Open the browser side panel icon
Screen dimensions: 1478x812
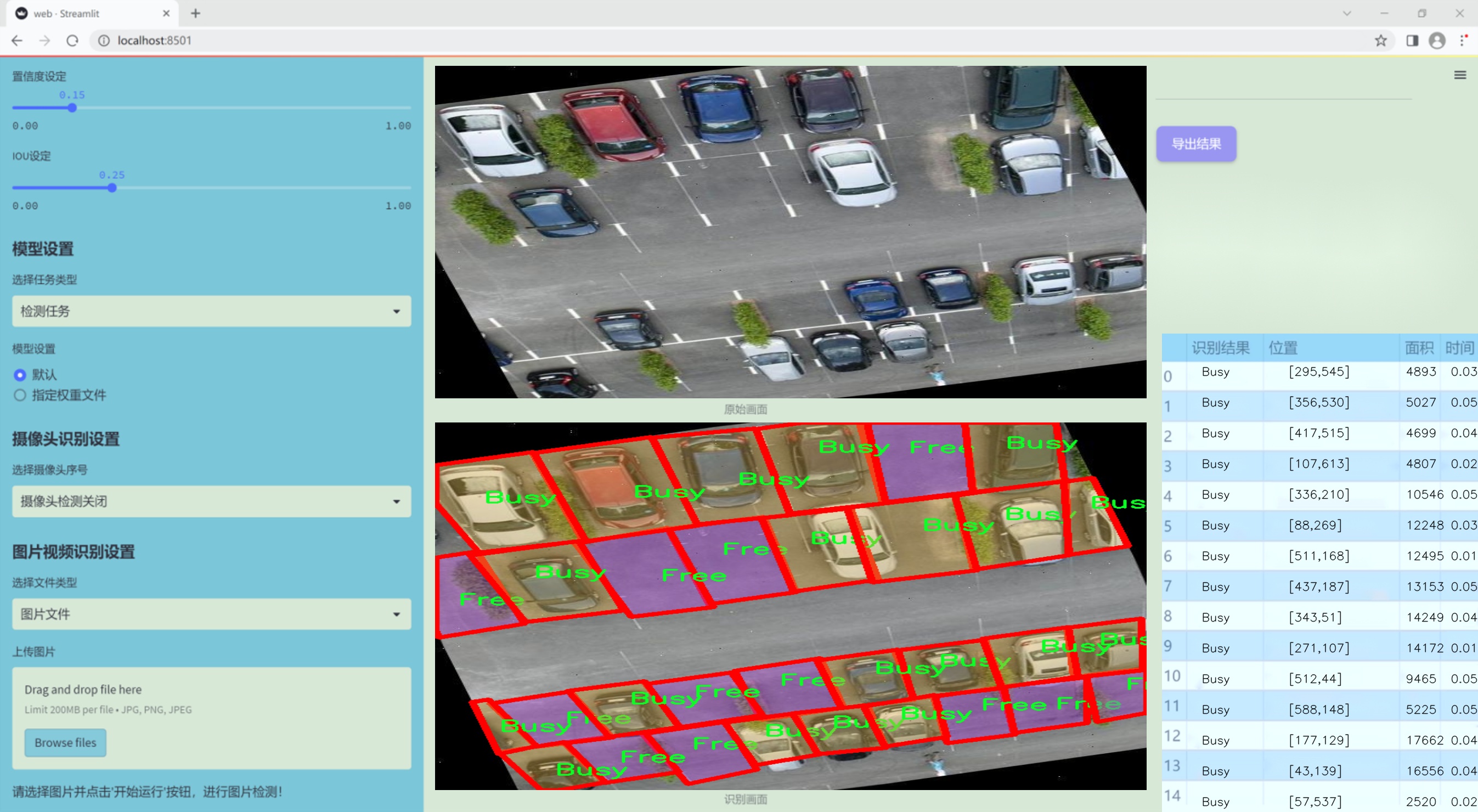click(x=1412, y=41)
